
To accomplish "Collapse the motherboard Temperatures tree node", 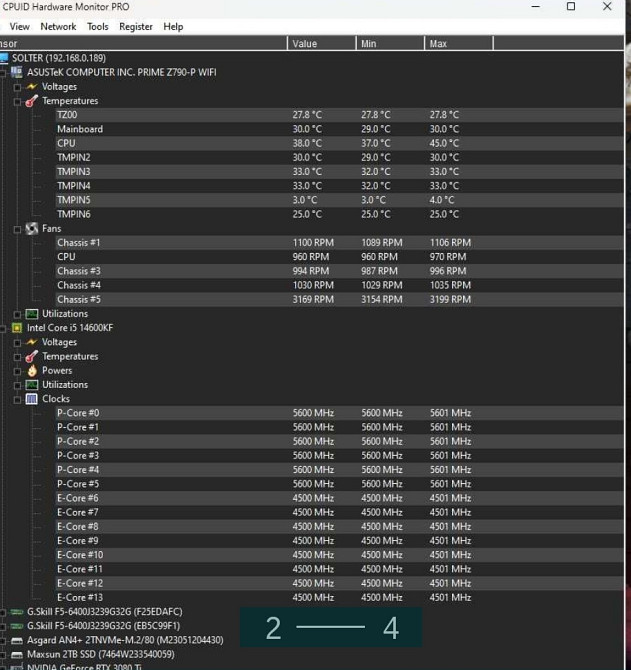I will tap(17, 101).
